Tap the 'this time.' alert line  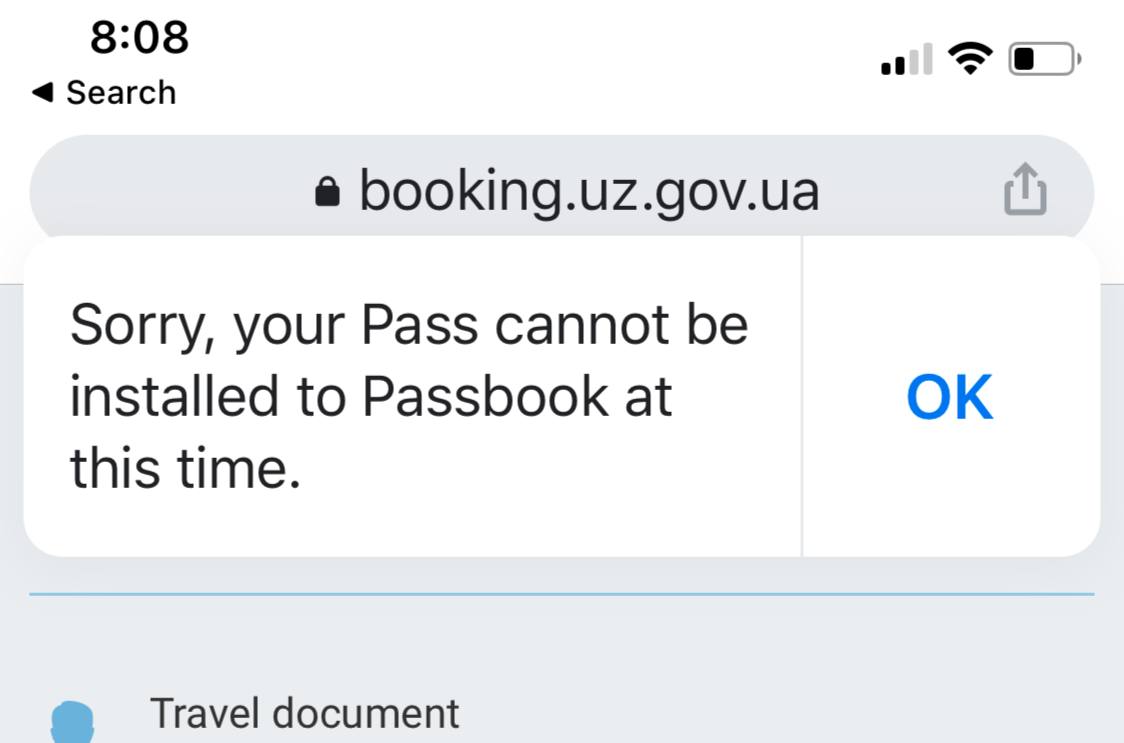click(x=185, y=468)
